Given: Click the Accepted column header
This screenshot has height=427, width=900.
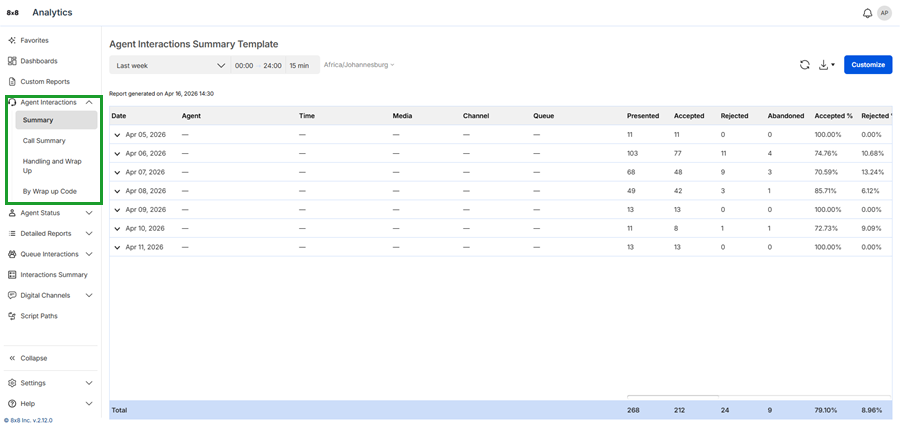Looking at the screenshot, I should coord(689,116).
